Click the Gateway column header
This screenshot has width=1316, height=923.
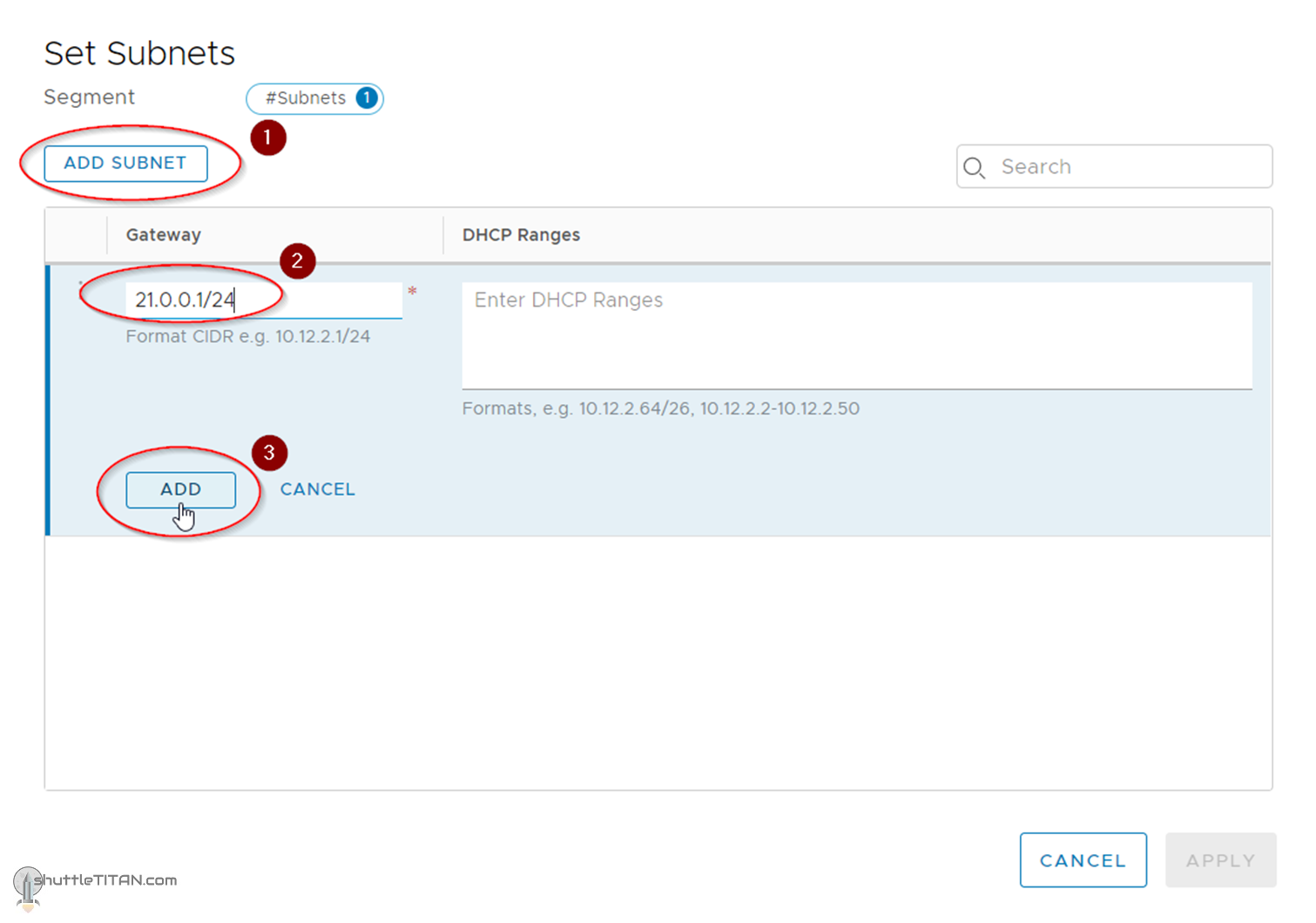[x=163, y=235]
